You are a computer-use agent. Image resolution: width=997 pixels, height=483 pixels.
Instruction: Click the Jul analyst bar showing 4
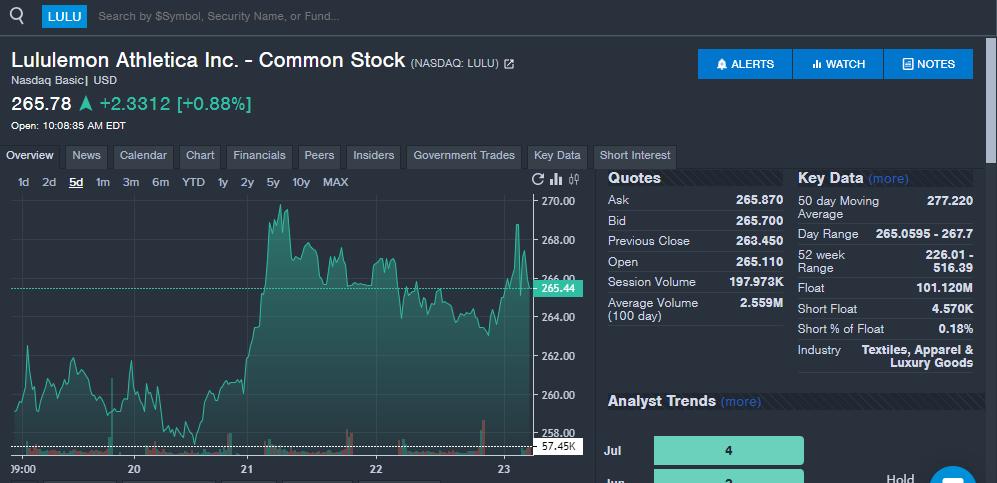pos(729,451)
